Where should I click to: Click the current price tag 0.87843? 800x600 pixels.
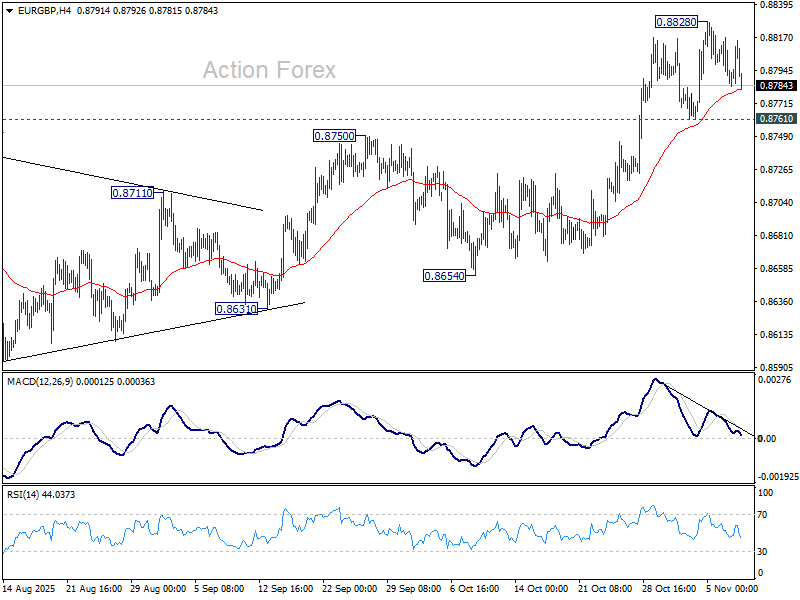(776, 86)
